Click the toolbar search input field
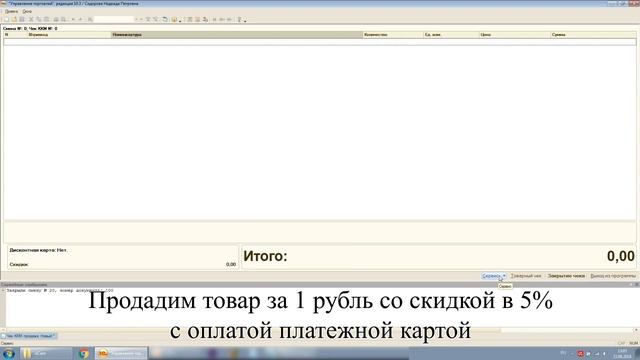The width and height of the screenshot is (640, 360). (x=114, y=19)
